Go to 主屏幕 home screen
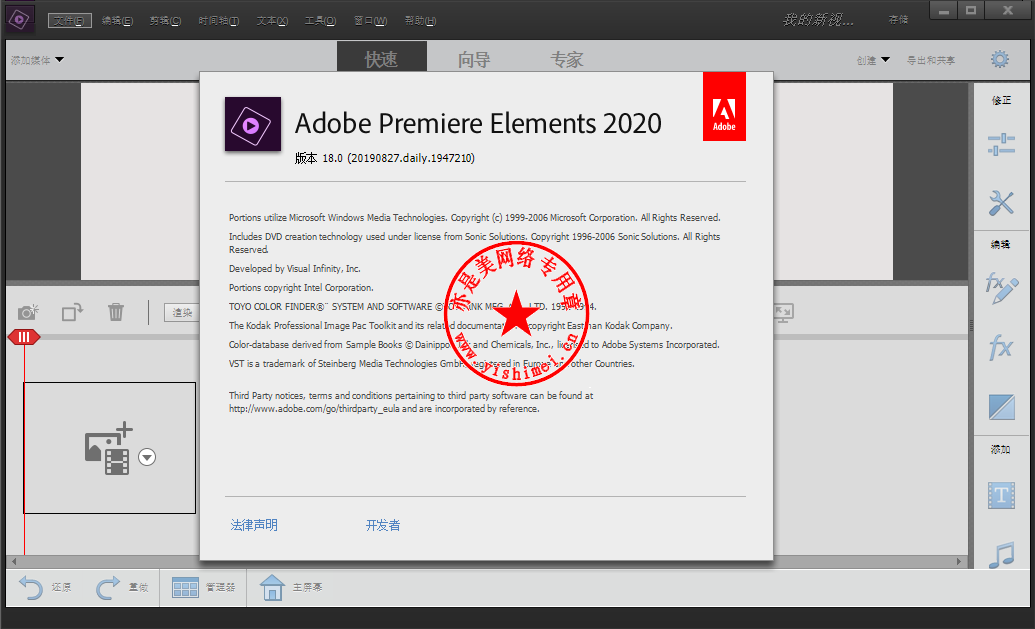 [x=291, y=587]
